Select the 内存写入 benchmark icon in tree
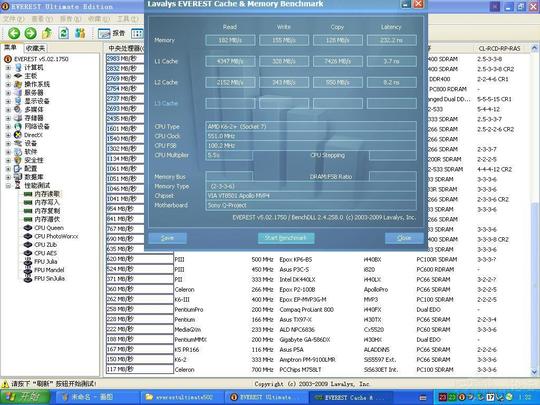The image size is (540, 405). [x=28, y=202]
